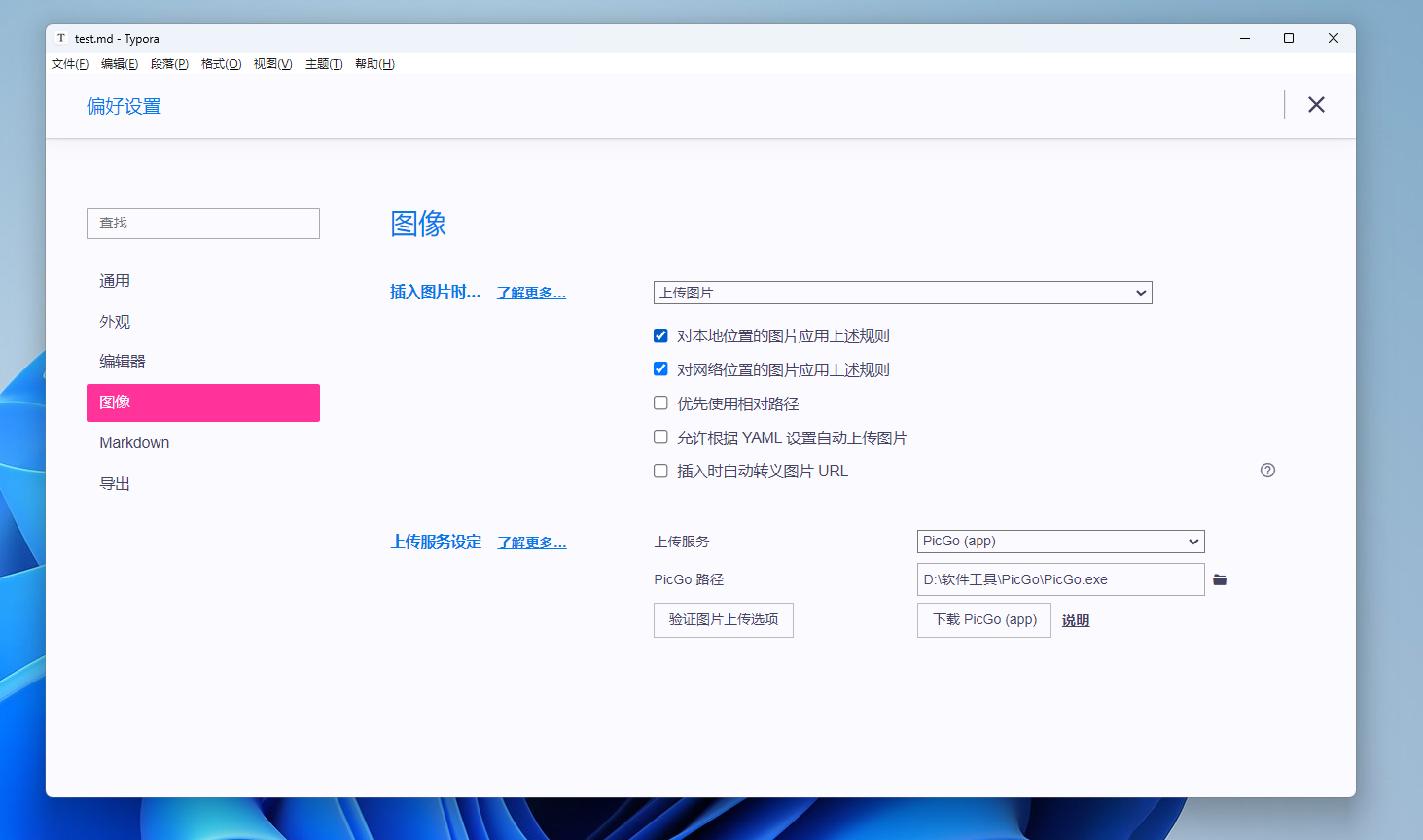Select 编辑器 in preferences sidebar
The image size is (1423, 840).
point(203,362)
